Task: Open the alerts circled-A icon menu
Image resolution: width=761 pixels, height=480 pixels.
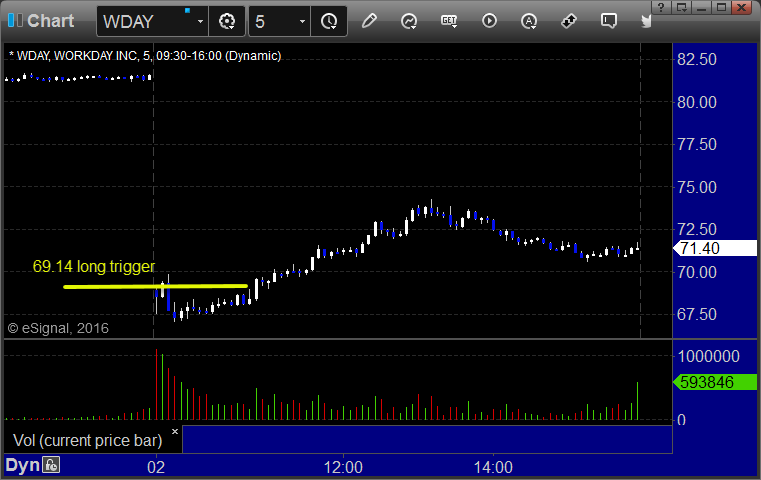Action: [x=529, y=21]
